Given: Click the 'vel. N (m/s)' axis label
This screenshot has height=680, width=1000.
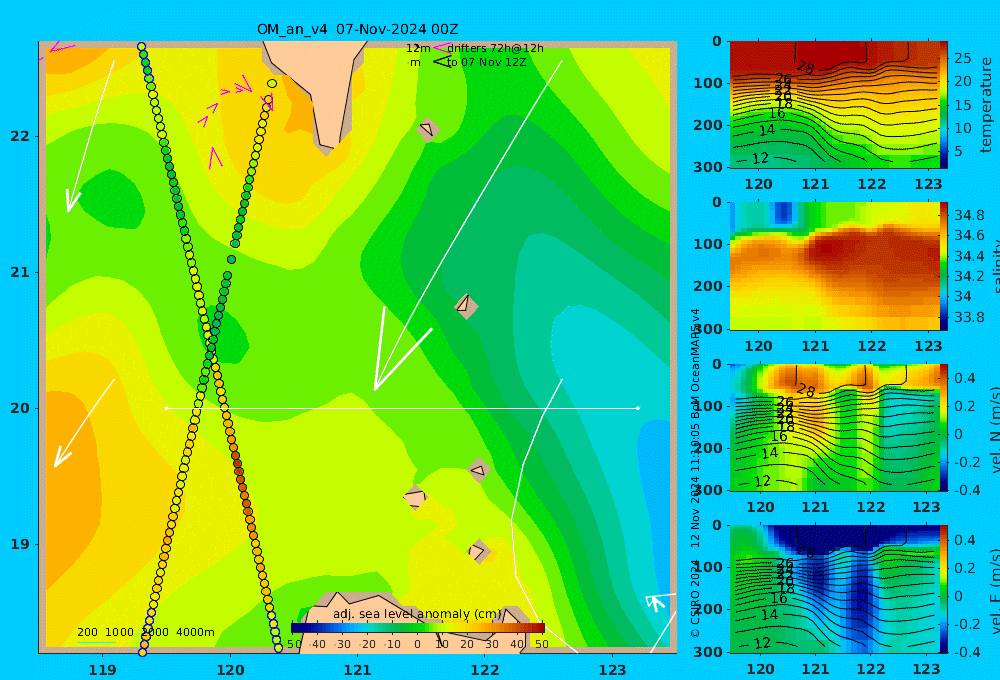Looking at the screenshot, I should 994,429.
